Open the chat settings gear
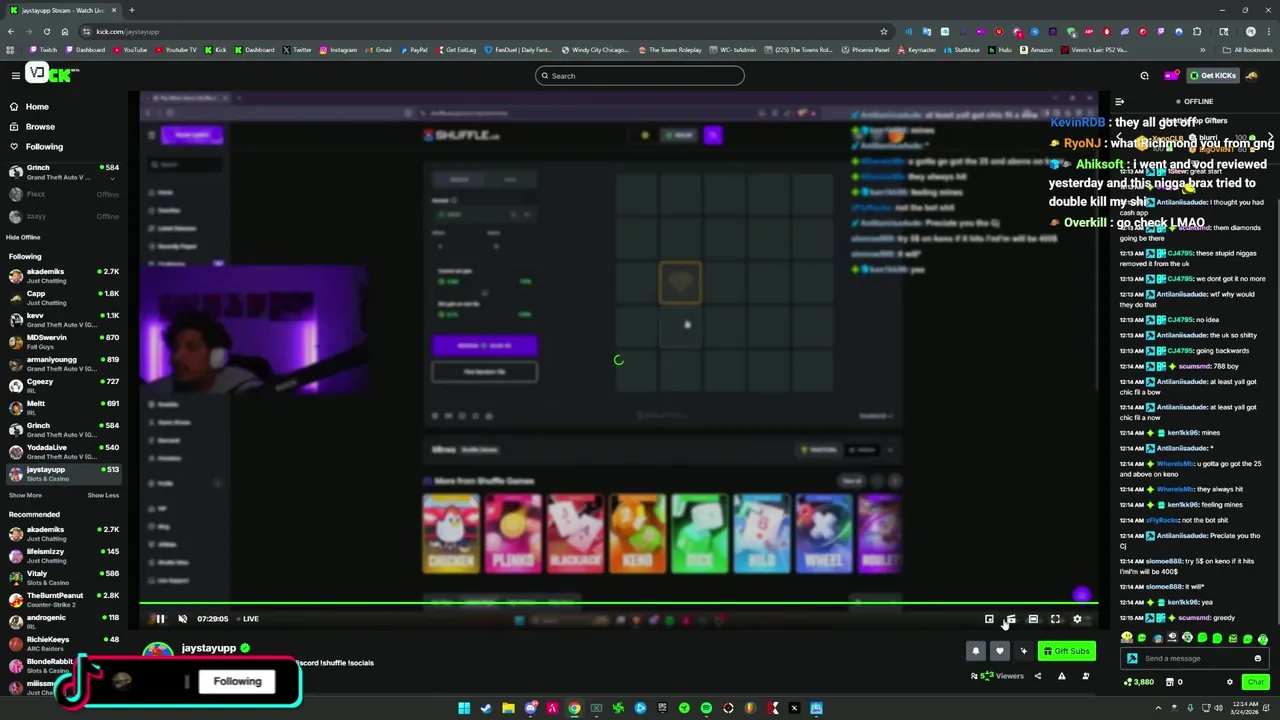1280x720 pixels. [1230, 682]
